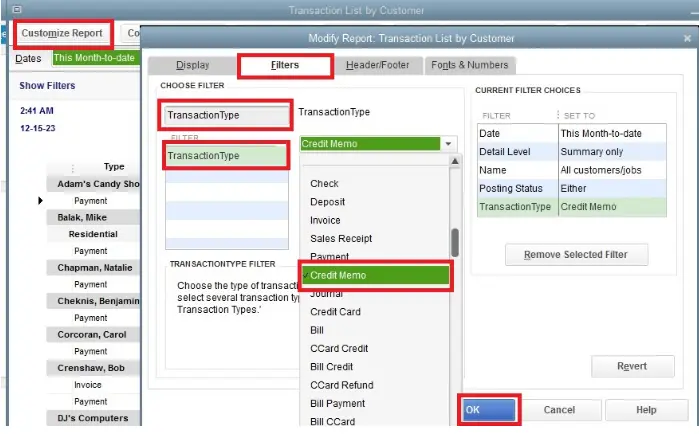Select Crenshaw, Bob customer row
Image resolution: width=699 pixels, height=434 pixels.
[x=94, y=368]
